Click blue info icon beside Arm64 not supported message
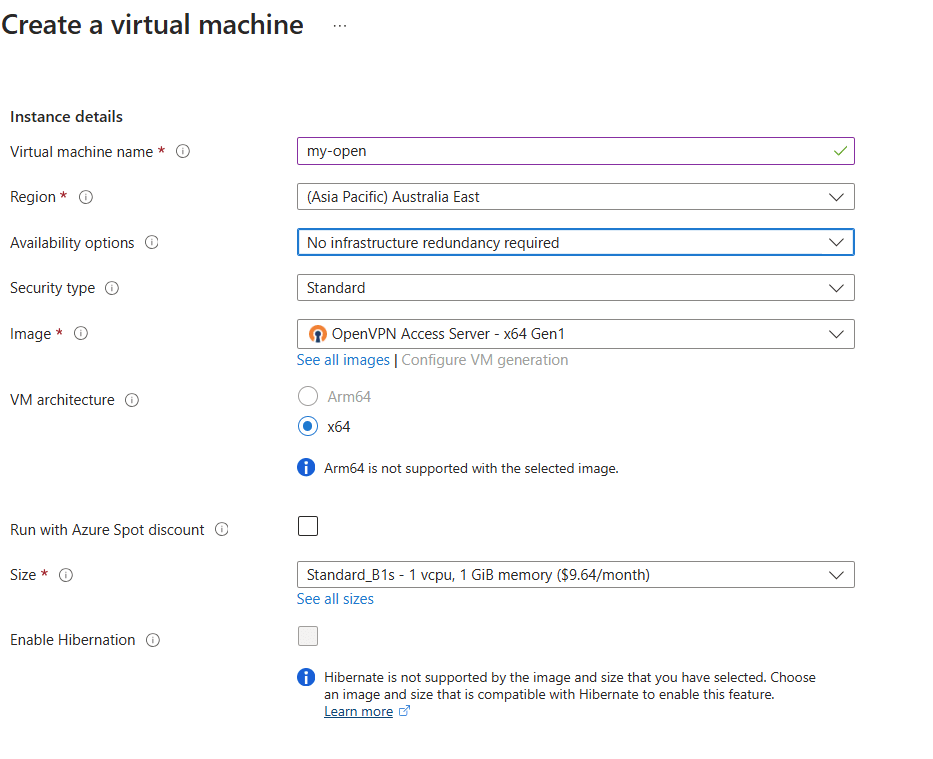Image resolution: width=933 pixels, height=759 pixels. click(306, 468)
